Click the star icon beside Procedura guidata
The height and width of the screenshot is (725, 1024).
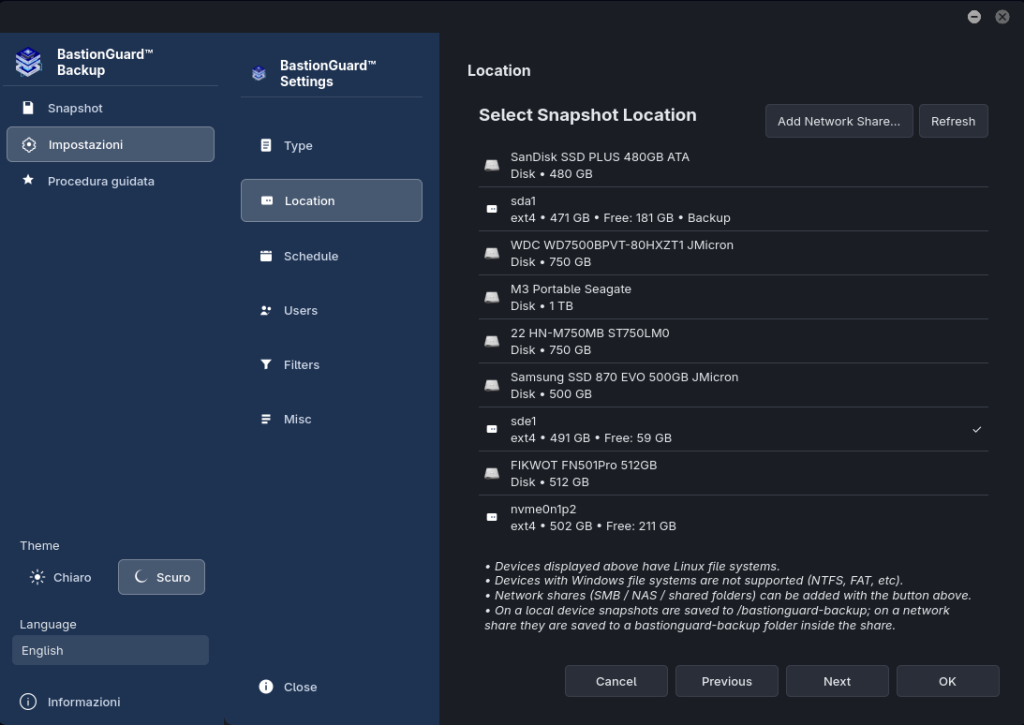pos(28,180)
